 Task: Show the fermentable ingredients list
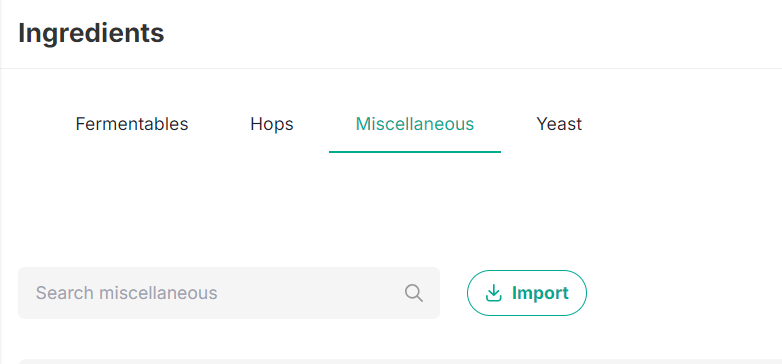132,124
